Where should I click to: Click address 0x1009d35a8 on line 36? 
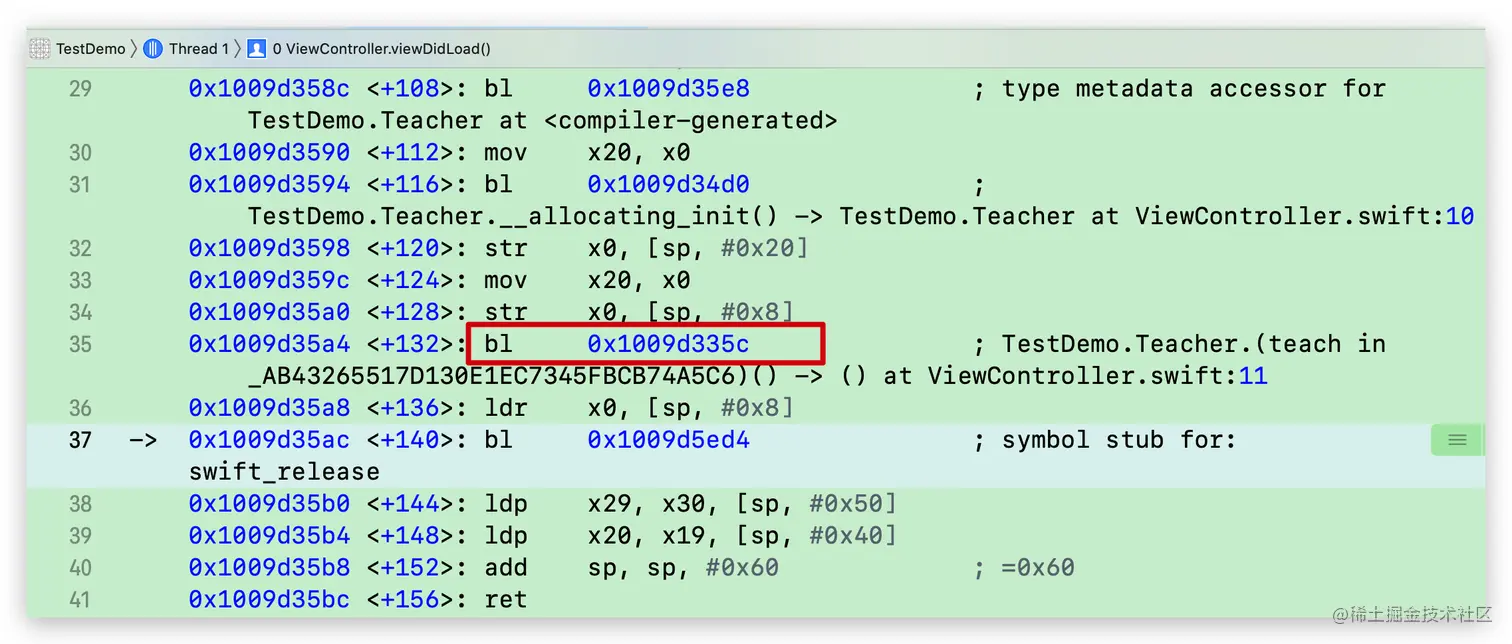click(269, 408)
